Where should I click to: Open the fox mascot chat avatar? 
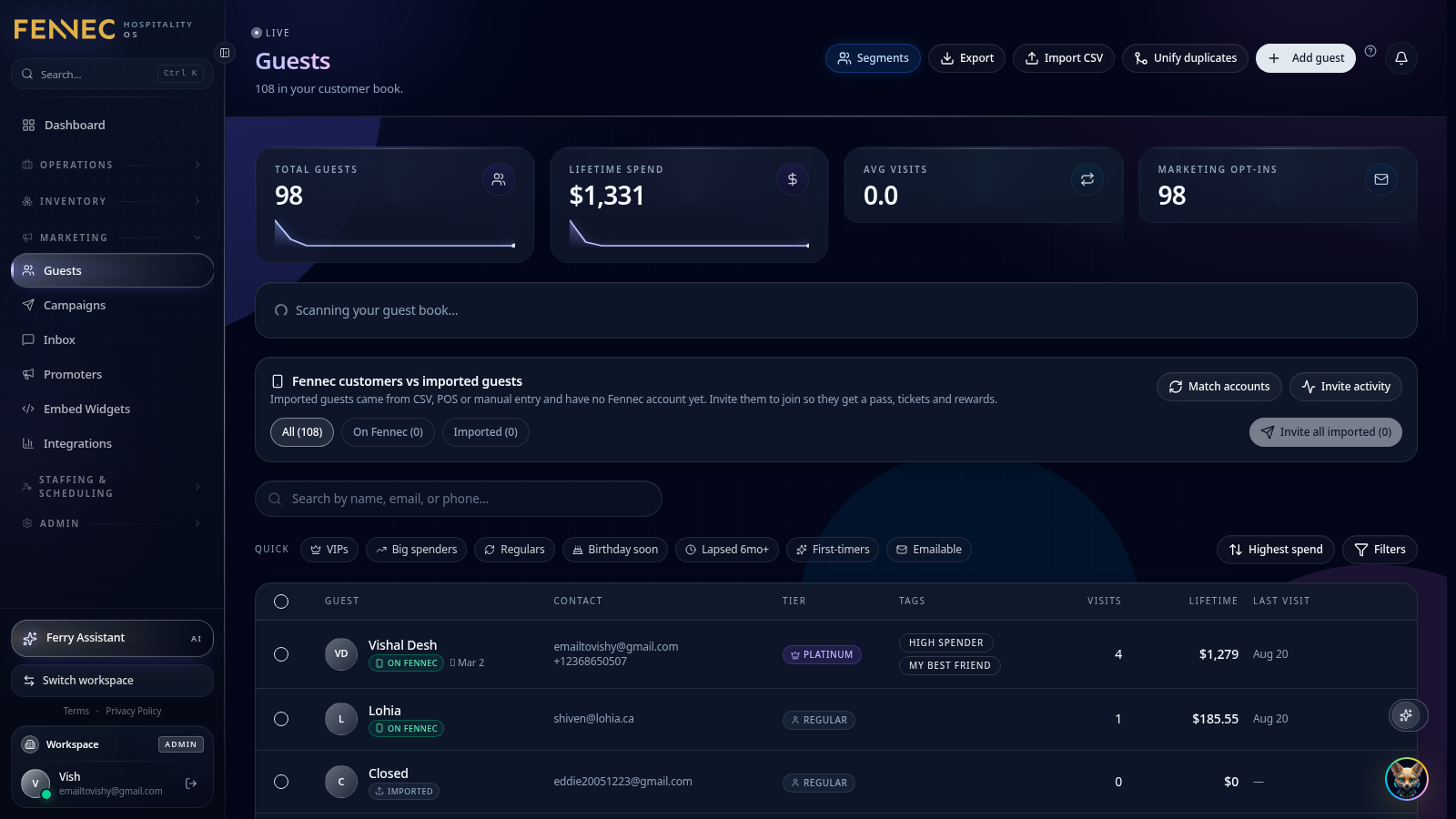(1407, 779)
